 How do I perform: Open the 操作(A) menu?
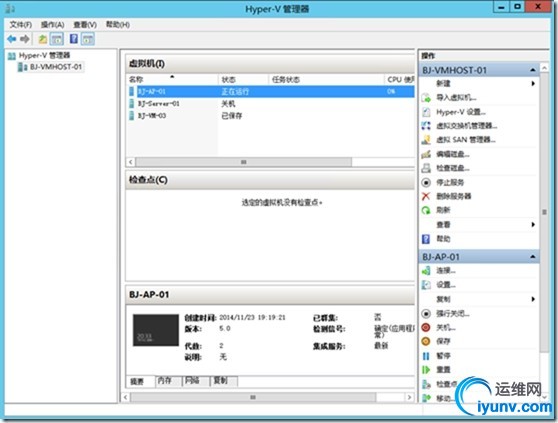point(52,25)
